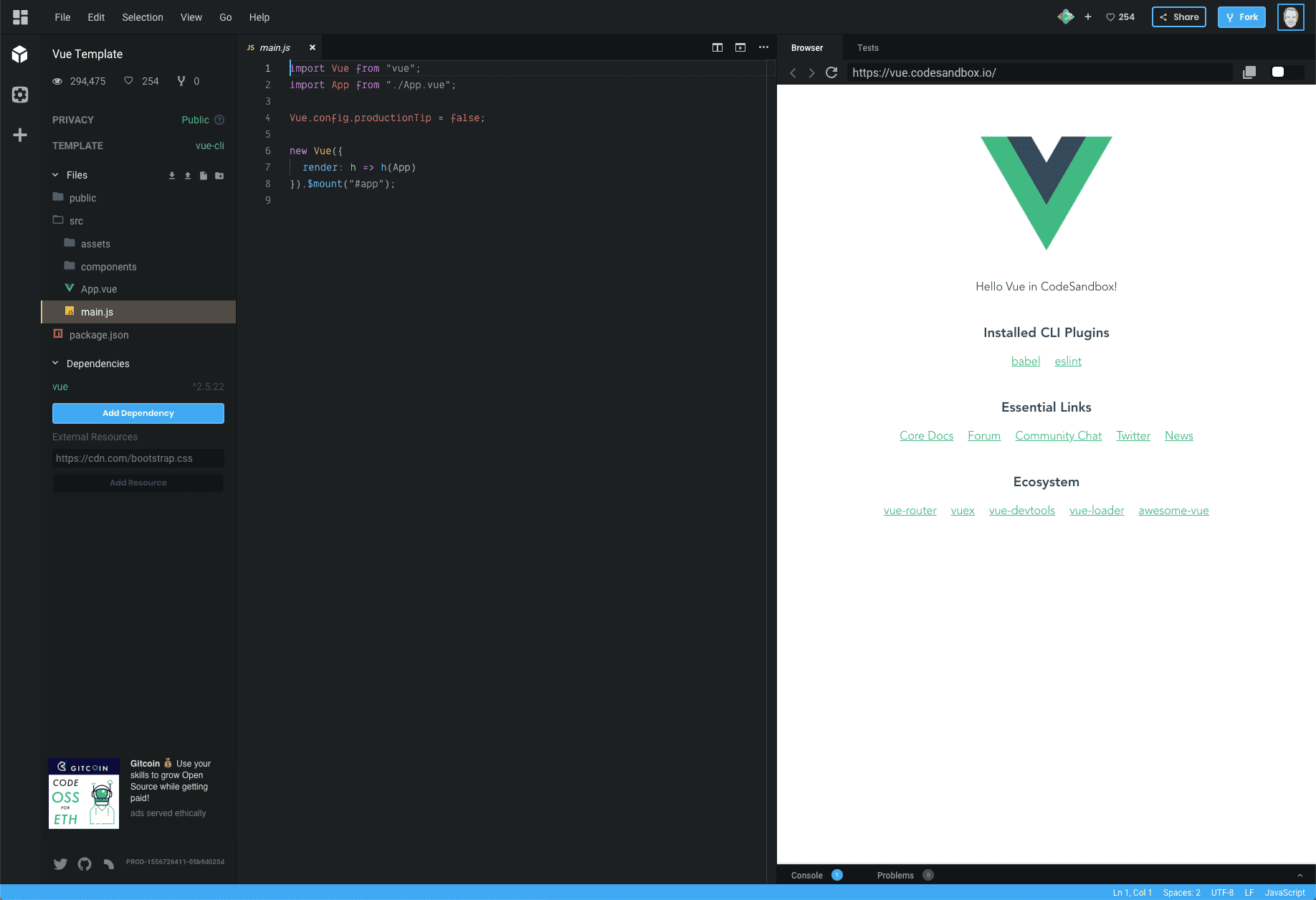The width and height of the screenshot is (1316, 900).
Task: Switch to the Tests tab
Action: coord(867,48)
